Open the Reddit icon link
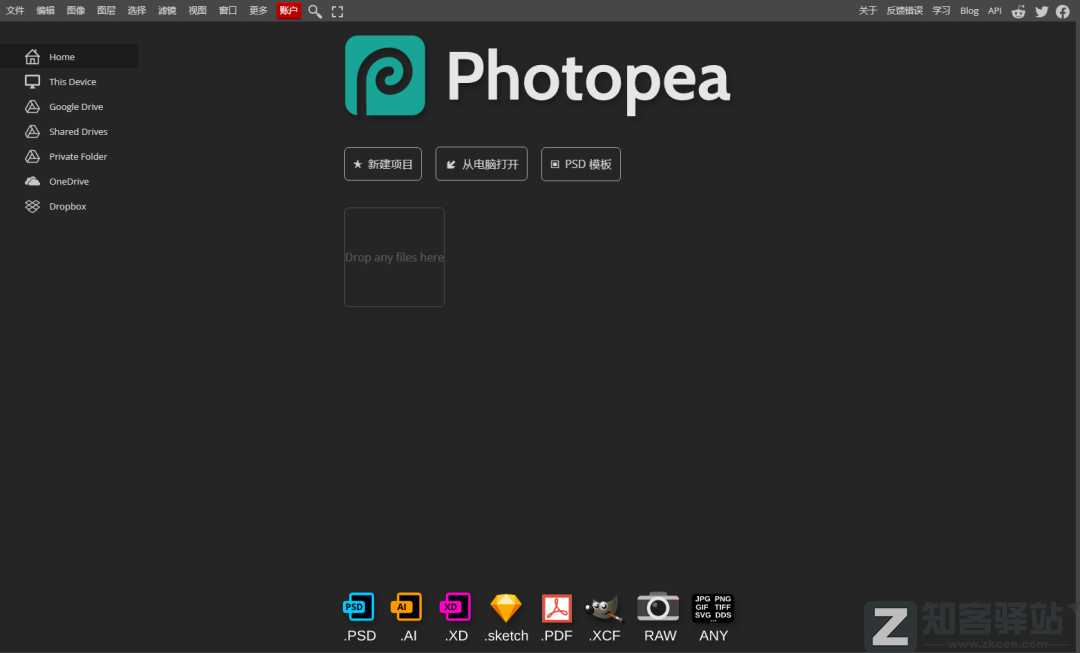 1019,11
